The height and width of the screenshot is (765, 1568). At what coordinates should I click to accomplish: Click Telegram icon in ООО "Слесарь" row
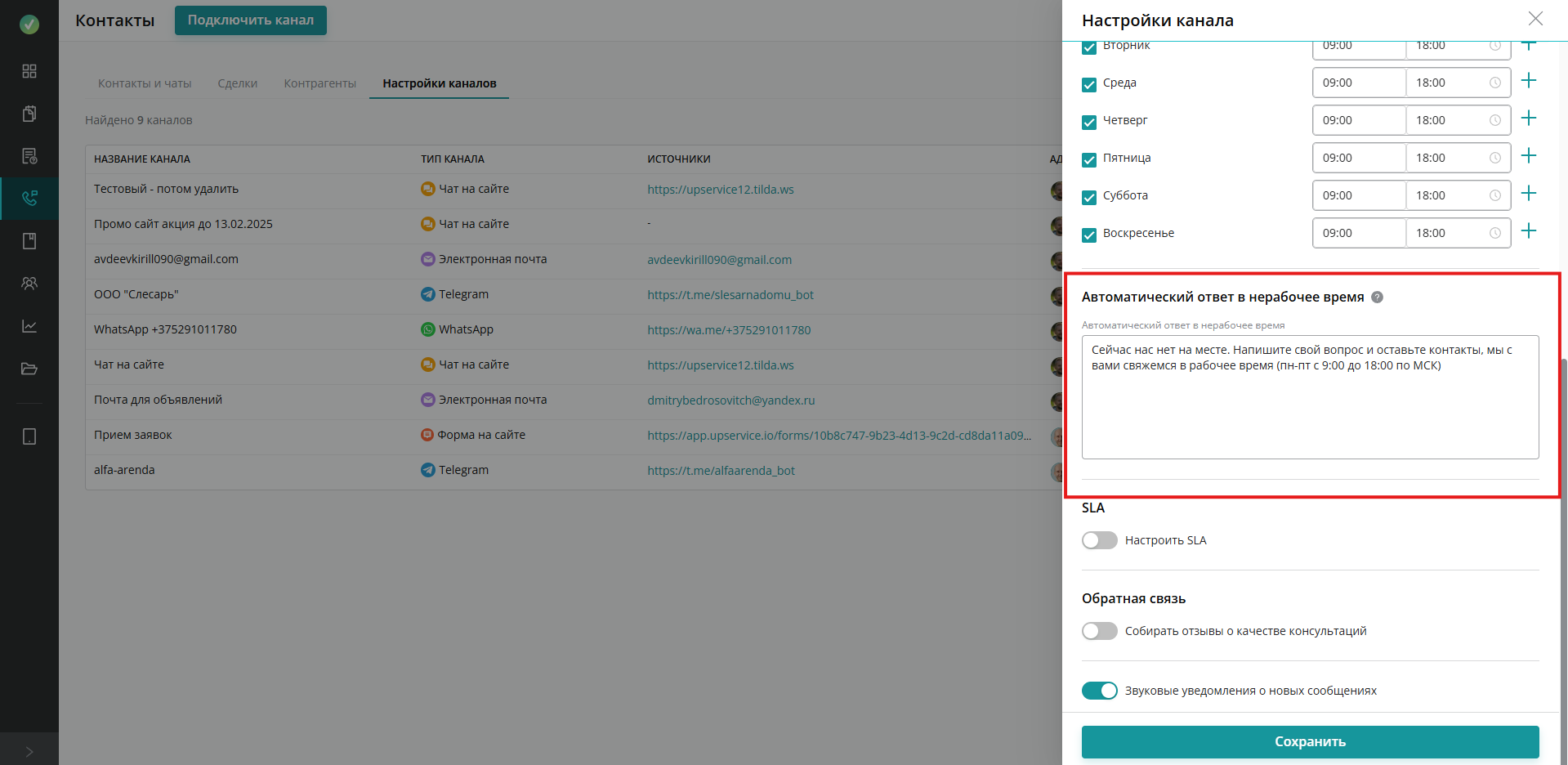pos(427,294)
